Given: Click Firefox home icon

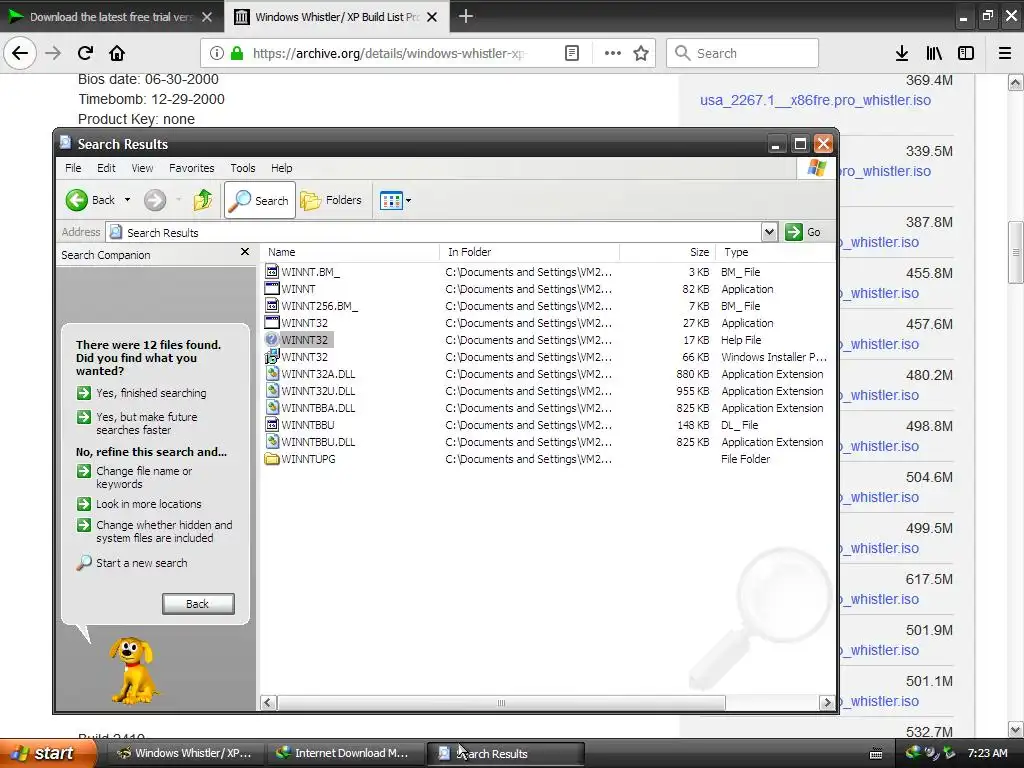Looking at the screenshot, I should pyautogui.click(x=117, y=53).
